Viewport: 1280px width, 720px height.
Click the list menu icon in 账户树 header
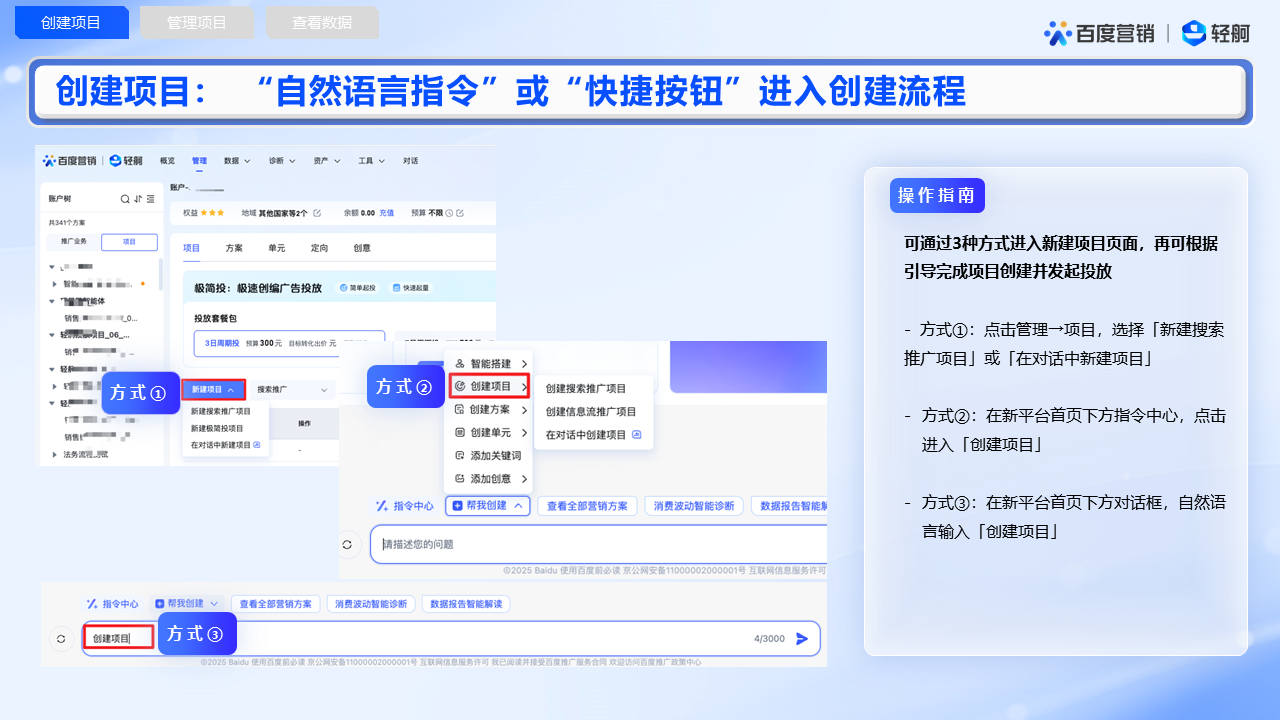[151, 199]
